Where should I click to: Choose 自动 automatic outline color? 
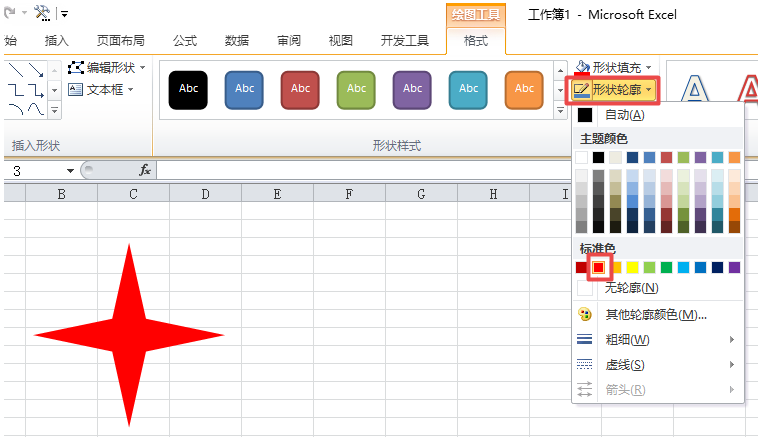coord(624,115)
